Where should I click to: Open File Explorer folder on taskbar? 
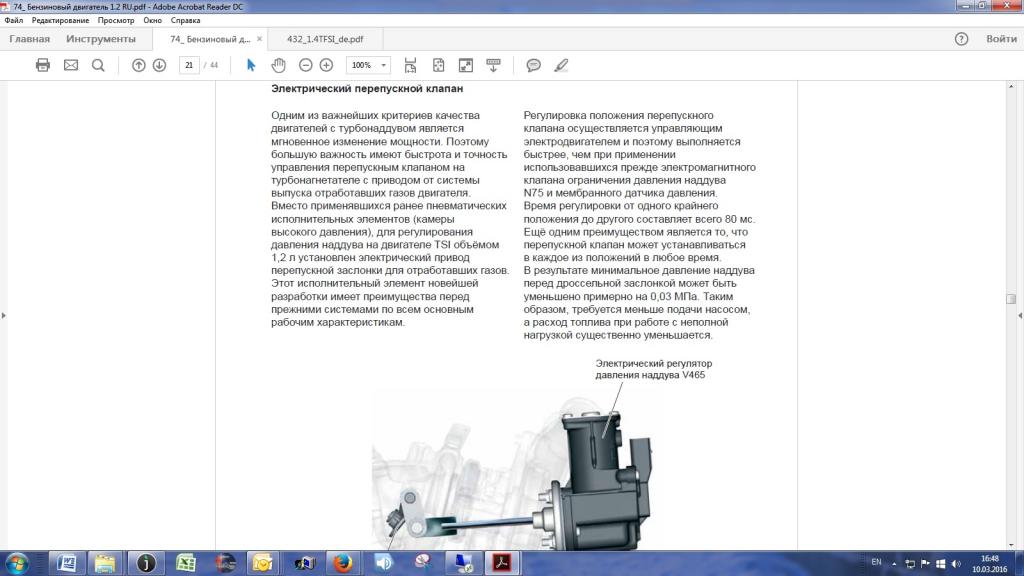pos(105,563)
